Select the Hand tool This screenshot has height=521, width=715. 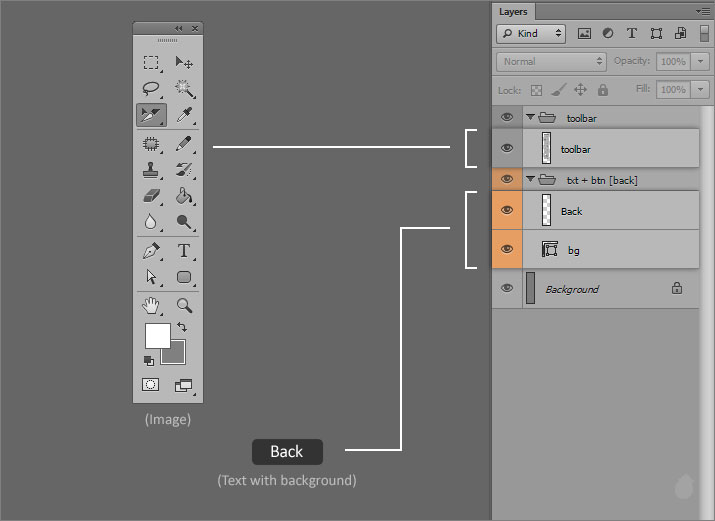(x=151, y=305)
